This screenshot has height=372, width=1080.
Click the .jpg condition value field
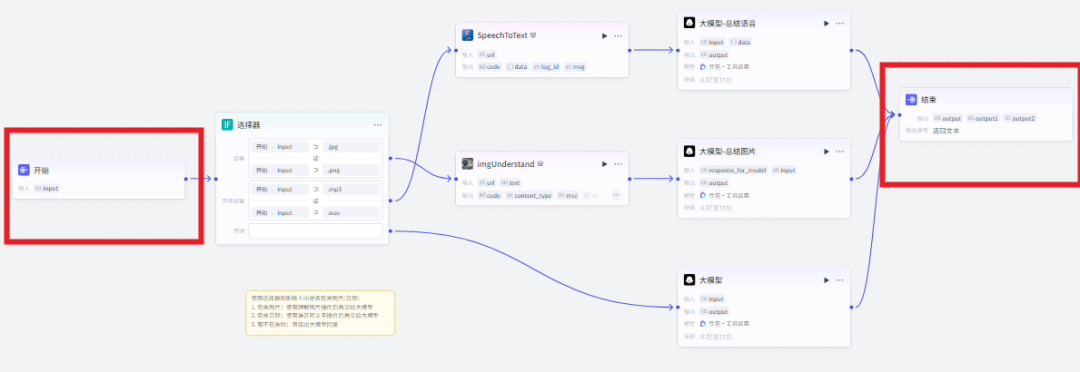tap(351, 147)
